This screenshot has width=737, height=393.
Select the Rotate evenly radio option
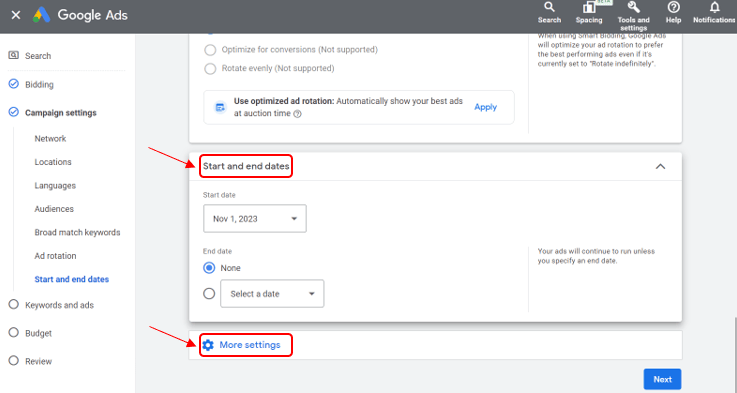click(210, 69)
